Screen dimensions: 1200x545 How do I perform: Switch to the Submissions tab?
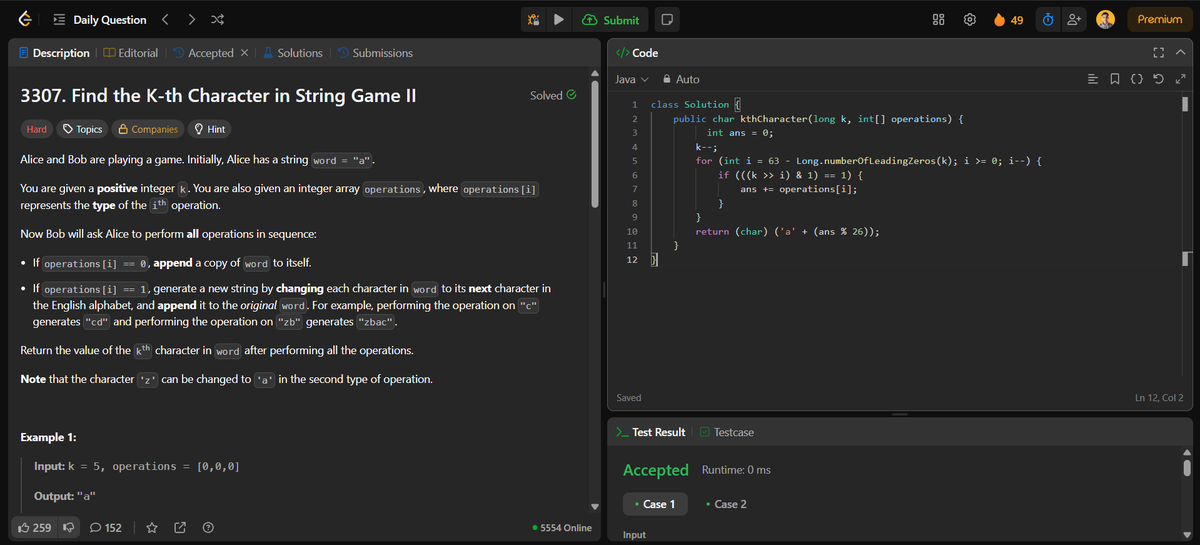click(x=375, y=53)
